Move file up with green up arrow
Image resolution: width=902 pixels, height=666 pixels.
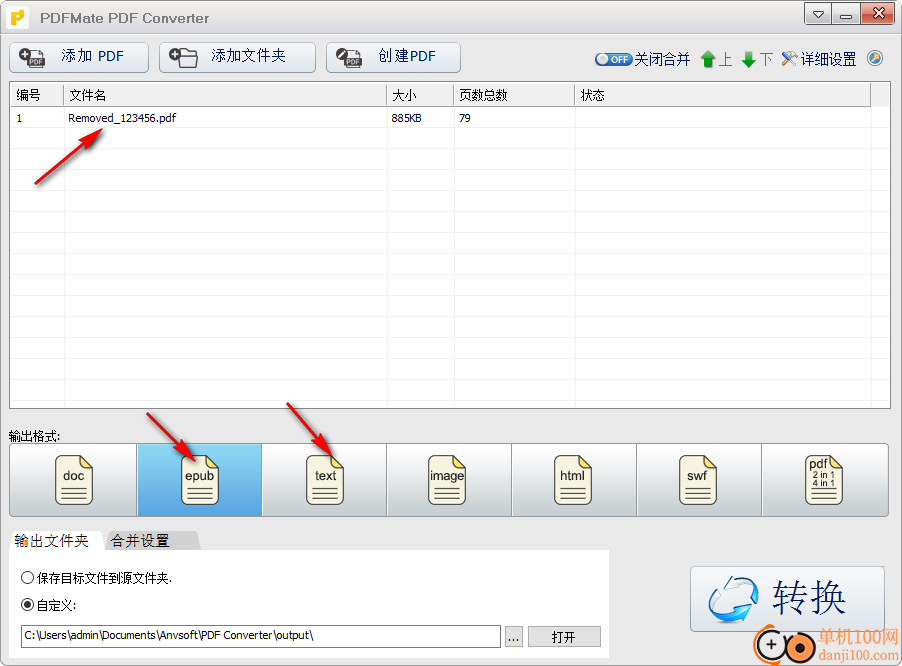(x=708, y=59)
